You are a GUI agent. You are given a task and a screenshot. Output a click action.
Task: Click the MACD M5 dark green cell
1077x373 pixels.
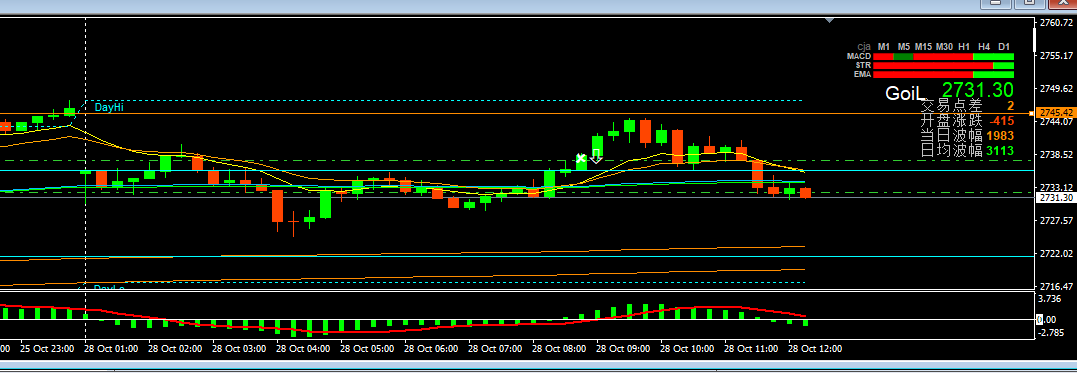click(x=903, y=56)
